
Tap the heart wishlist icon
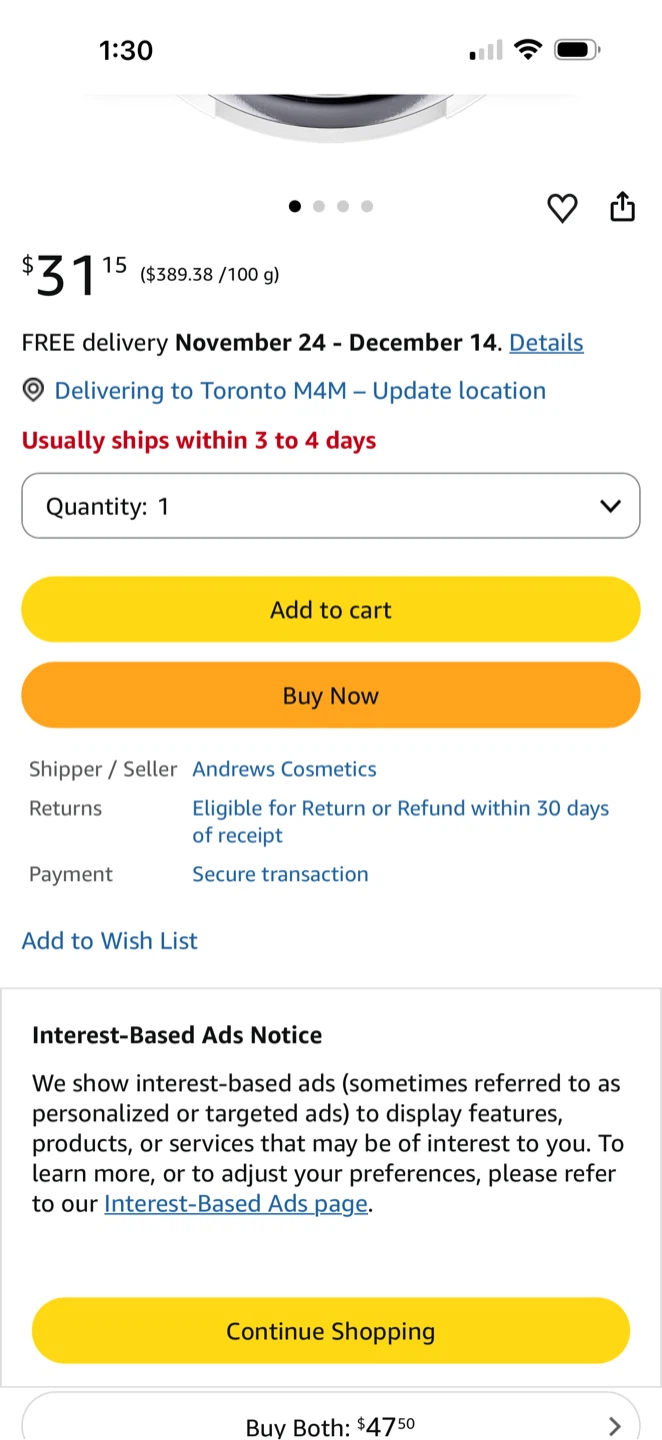[563, 208]
